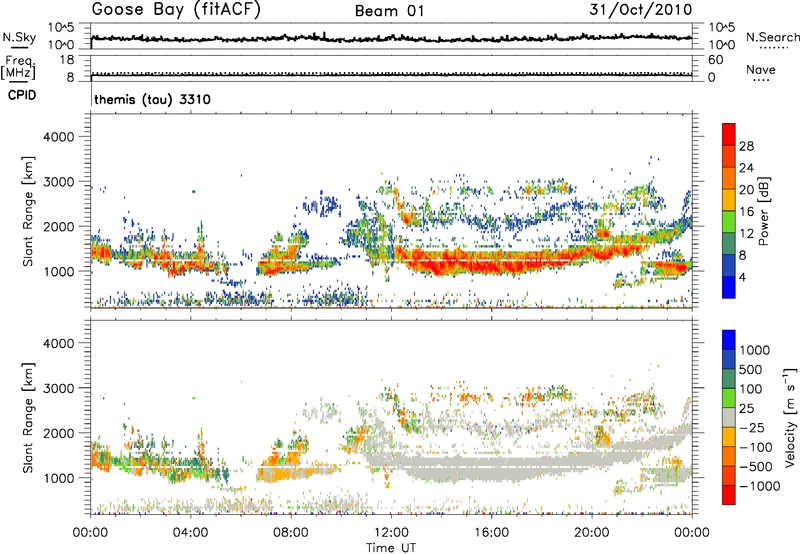Click the "28" power colorbar label
The height and width of the screenshot is (554, 800).
click(x=746, y=146)
